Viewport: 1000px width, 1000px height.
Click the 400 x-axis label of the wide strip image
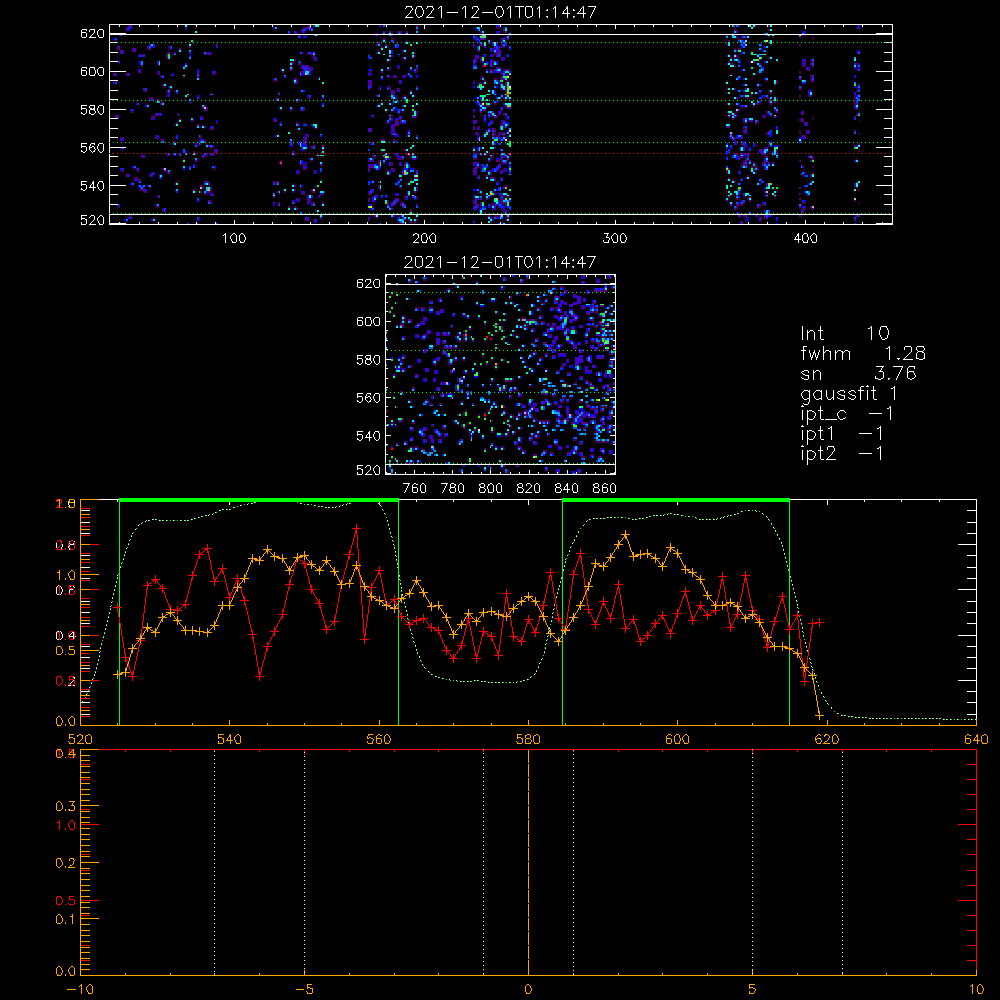[x=805, y=239]
